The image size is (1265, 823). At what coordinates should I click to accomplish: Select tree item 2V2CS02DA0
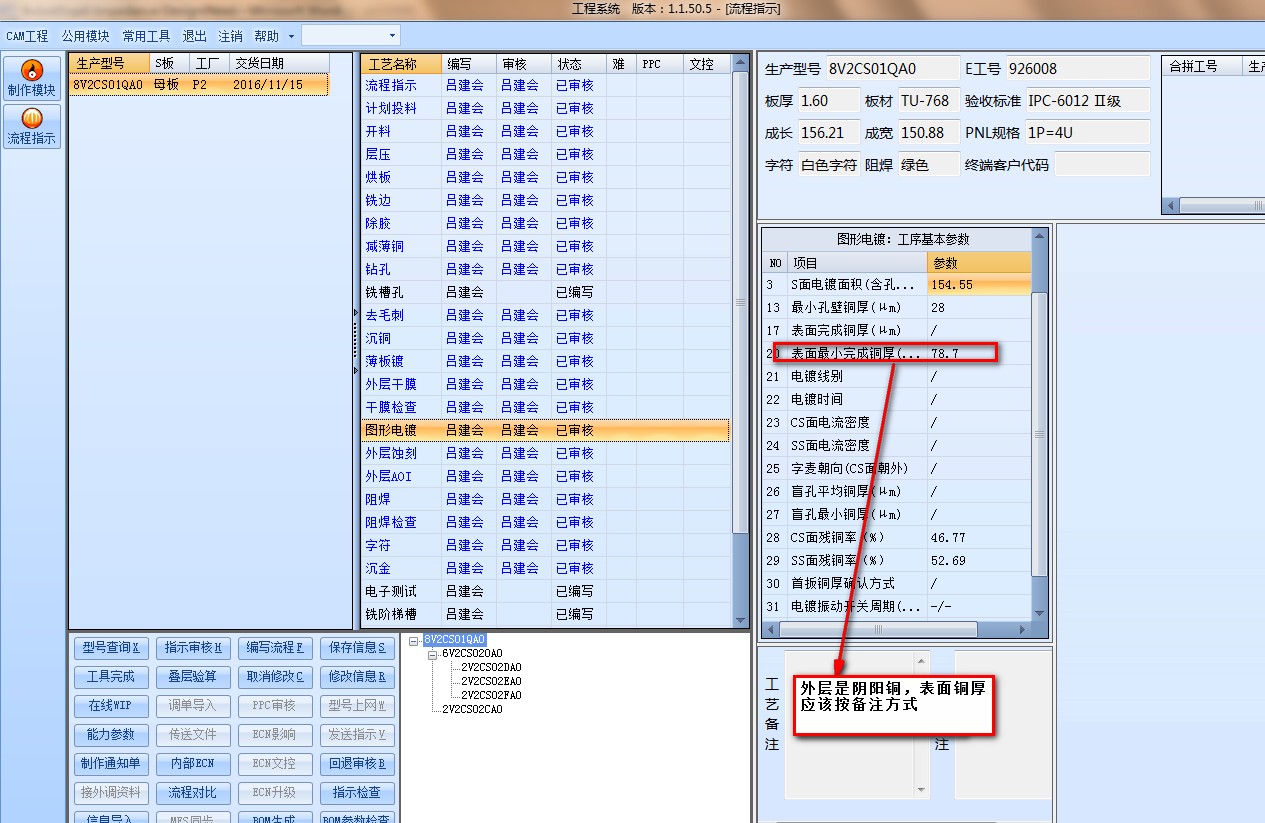(x=491, y=667)
